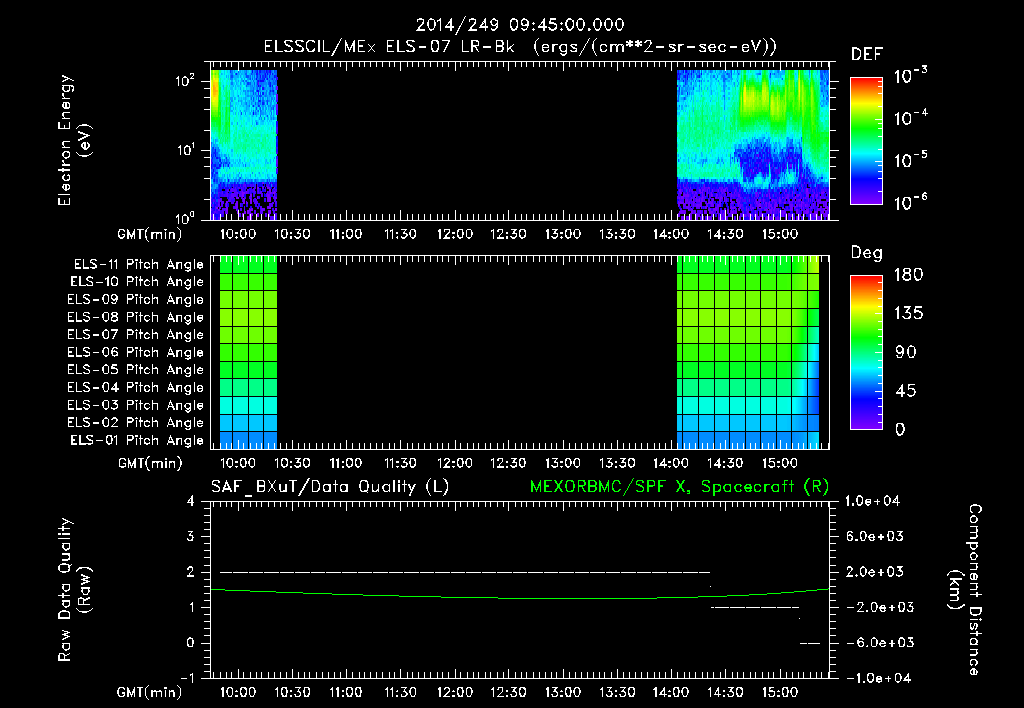Click the ELS-06 Pitch Angle row label
The height and width of the screenshot is (708, 1024).
(x=136, y=352)
